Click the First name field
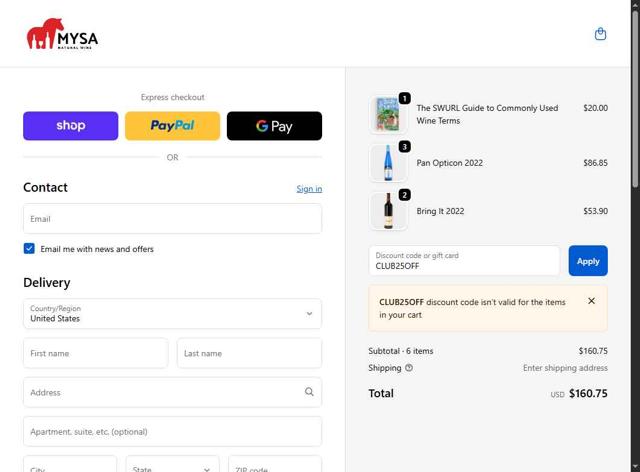 click(x=95, y=353)
